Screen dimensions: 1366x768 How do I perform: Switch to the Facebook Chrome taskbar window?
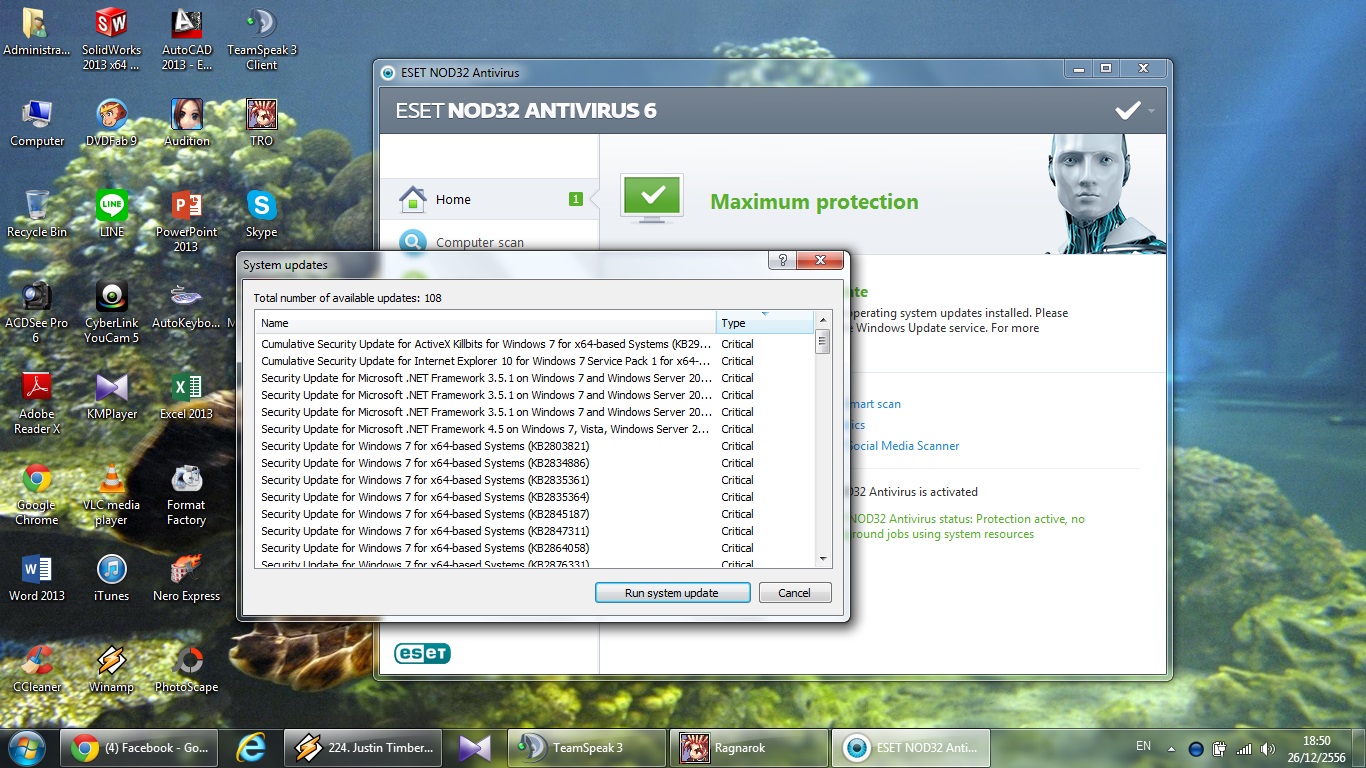(141, 748)
